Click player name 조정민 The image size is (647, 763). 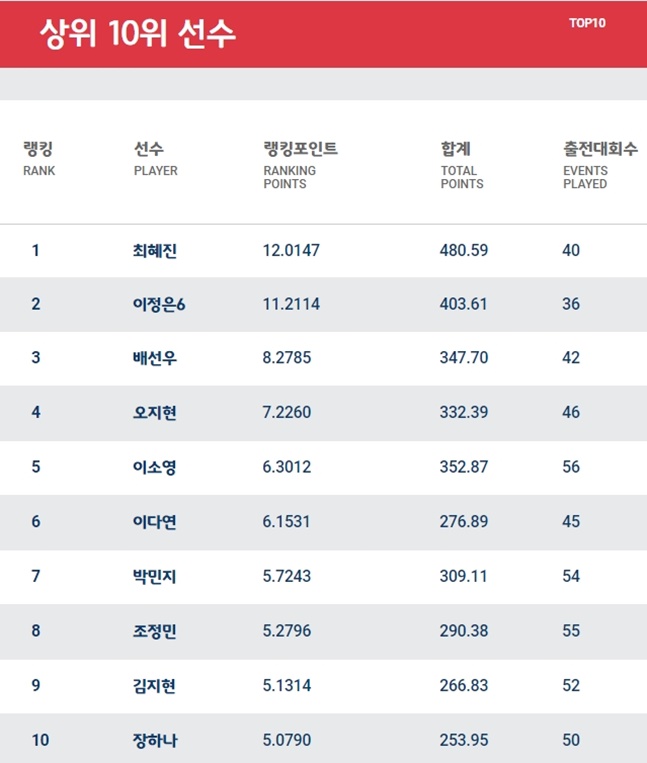coord(155,630)
